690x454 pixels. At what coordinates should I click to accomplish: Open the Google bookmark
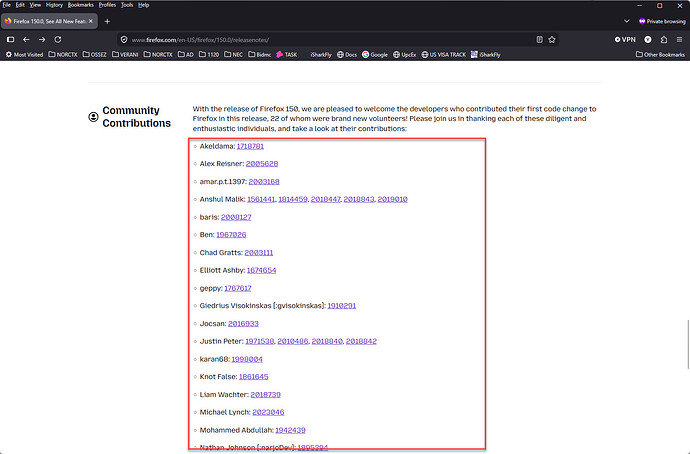[375, 55]
